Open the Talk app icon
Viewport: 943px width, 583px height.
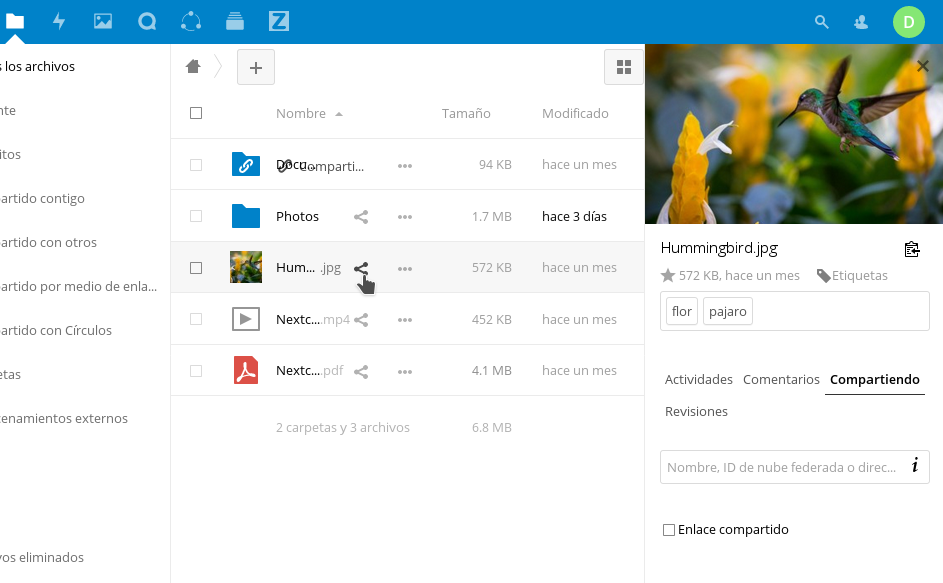pyautogui.click(x=147, y=22)
